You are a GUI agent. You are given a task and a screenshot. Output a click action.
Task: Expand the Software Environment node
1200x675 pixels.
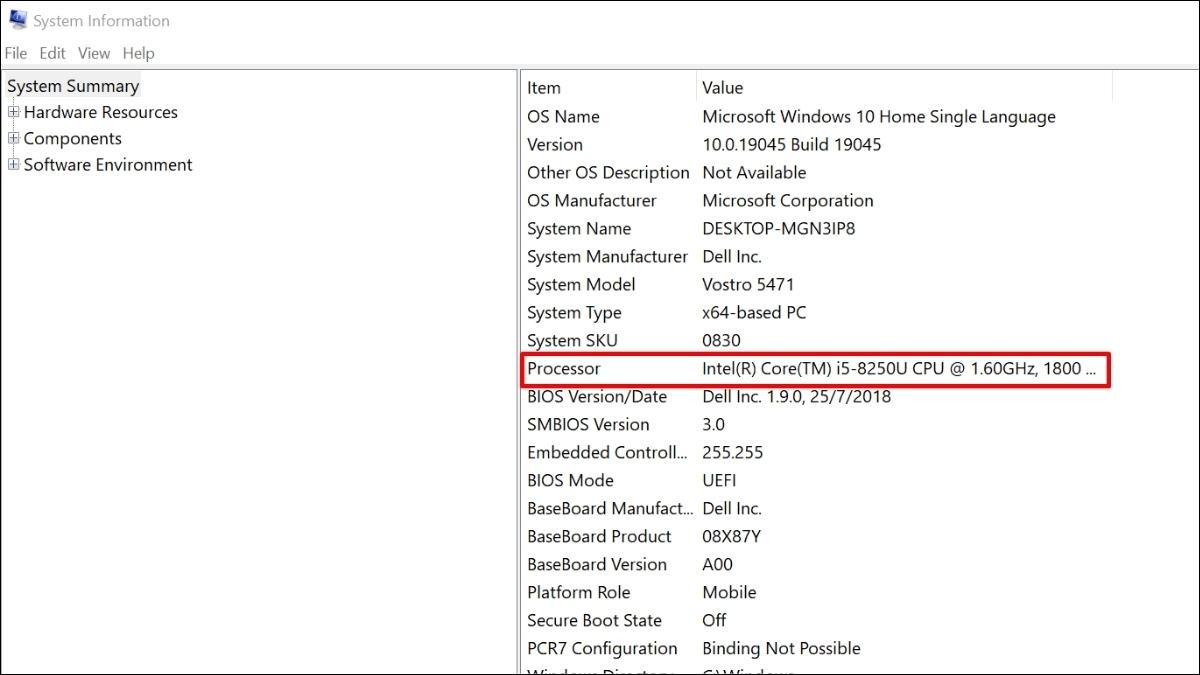click(14, 164)
